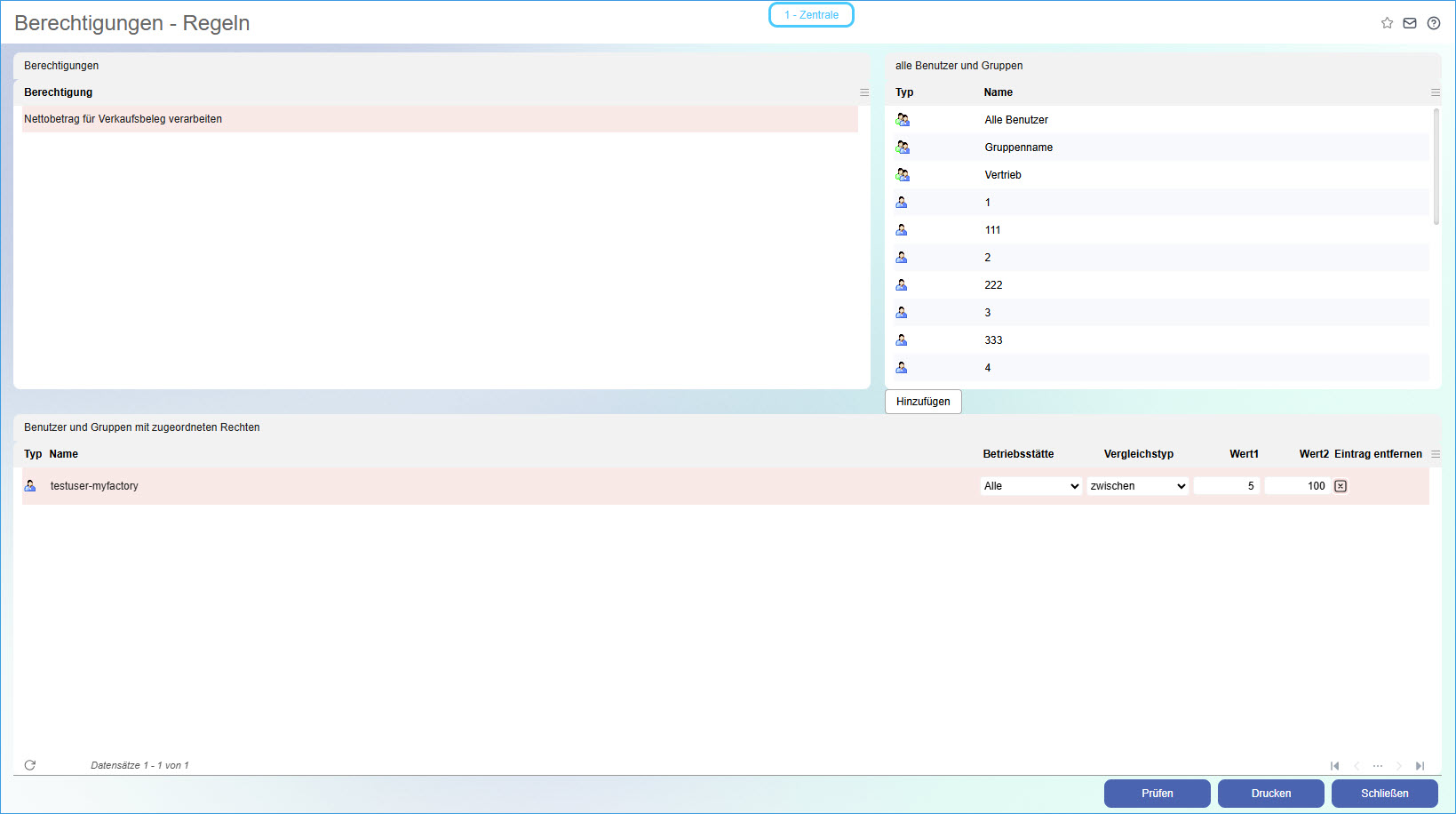Click Eintrag entfernen column header
This screenshot has width=1456, height=814.
(x=1378, y=454)
